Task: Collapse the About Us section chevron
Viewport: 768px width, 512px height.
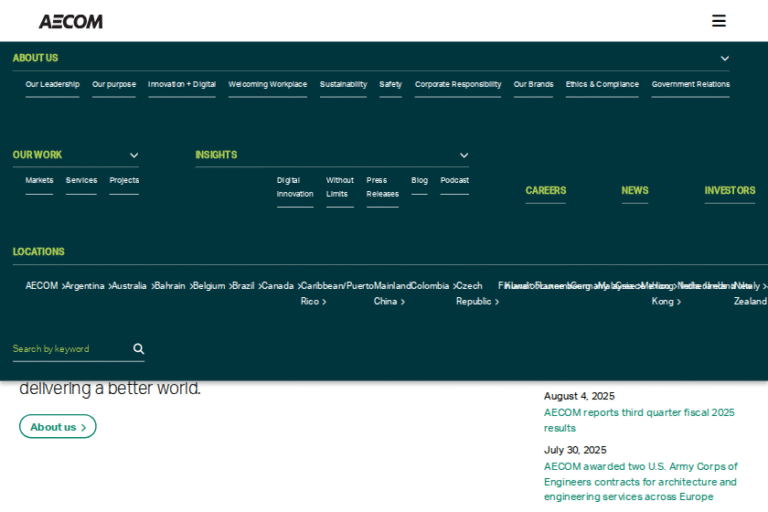Action: pos(725,58)
